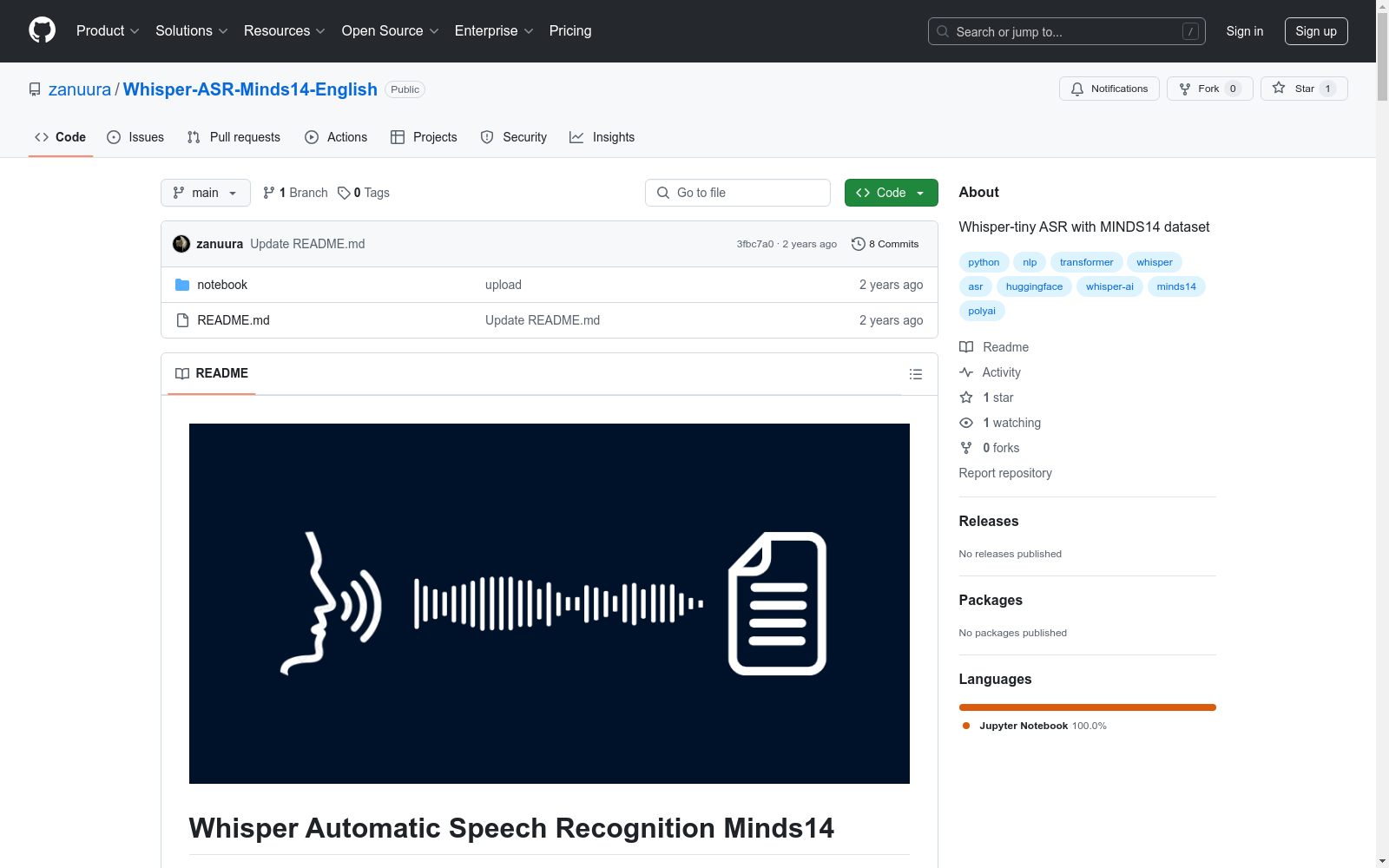Image resolution: width=1389 pixels, height=868 pixels.
Task: Open the README outline list icon
Action: pyautogui.click(x=915, y=374)
